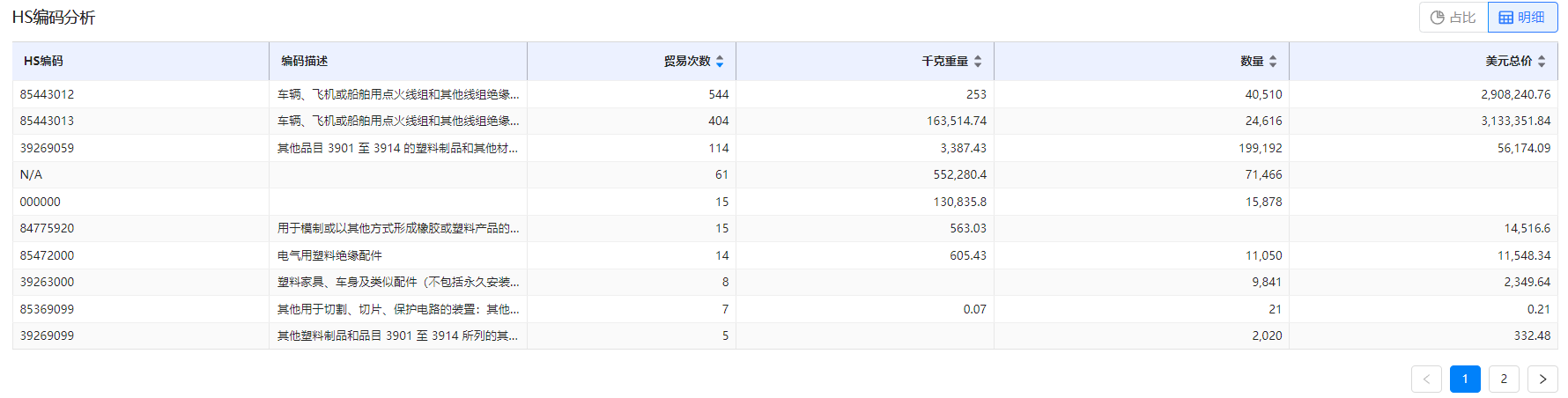Click the 39269059 code description text
Viewport: 1568px width, 398px height.
397,148
